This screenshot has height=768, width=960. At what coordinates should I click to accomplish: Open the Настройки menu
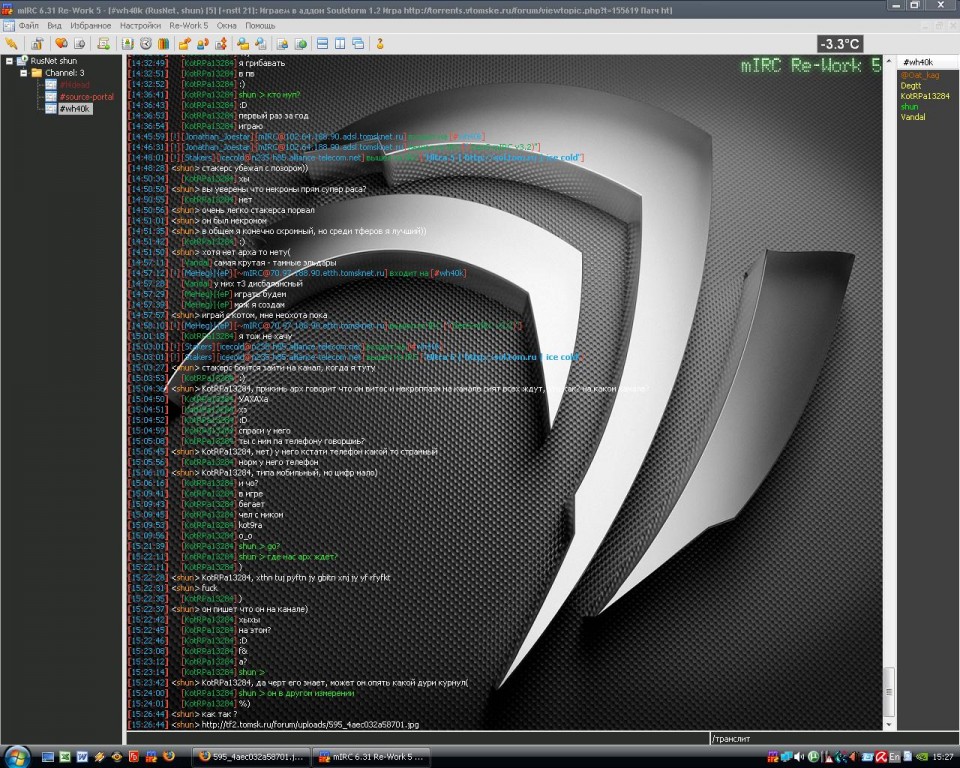(140, 26)
